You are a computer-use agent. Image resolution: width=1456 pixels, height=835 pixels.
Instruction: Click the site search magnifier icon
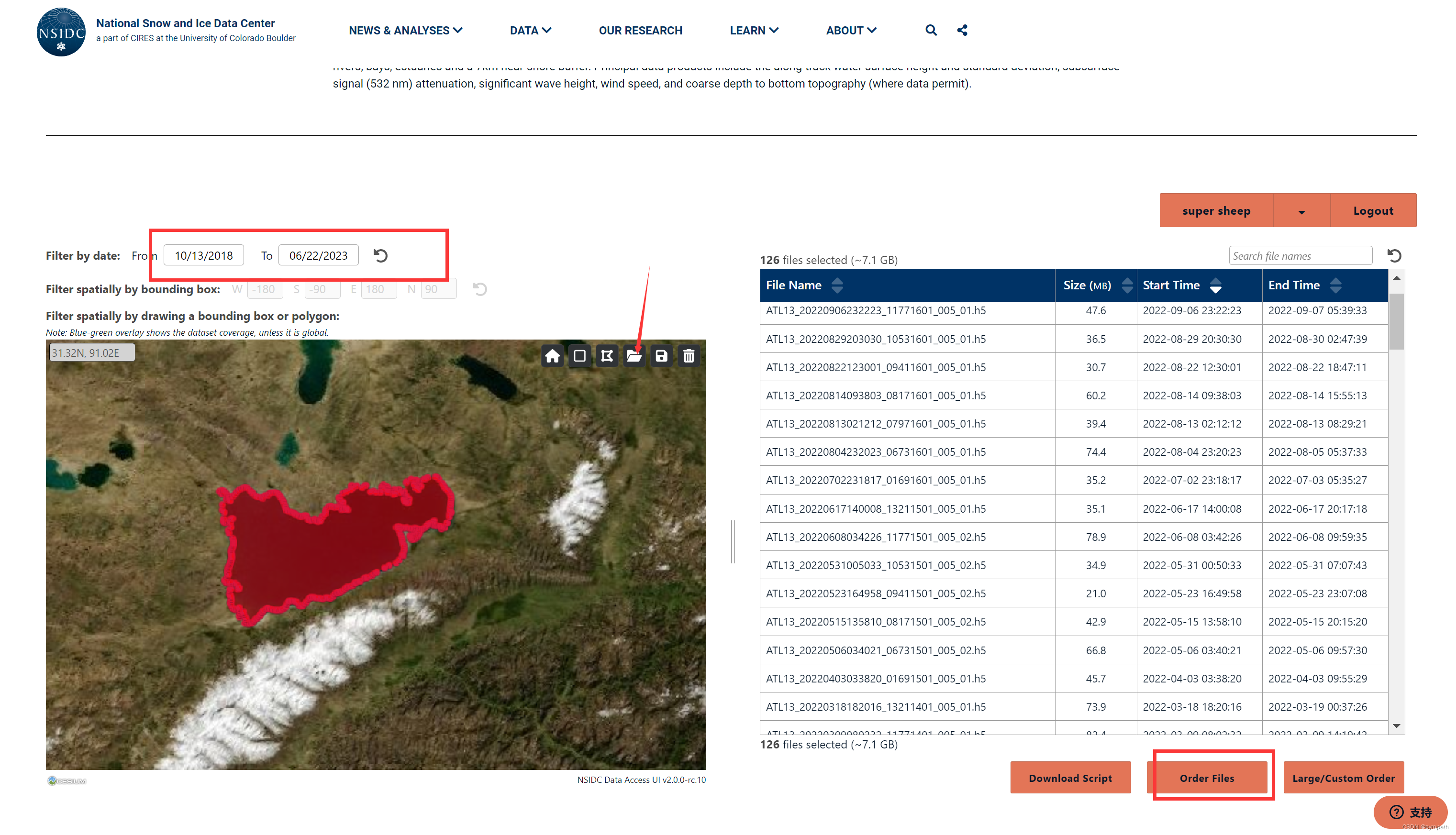(931, 31)
